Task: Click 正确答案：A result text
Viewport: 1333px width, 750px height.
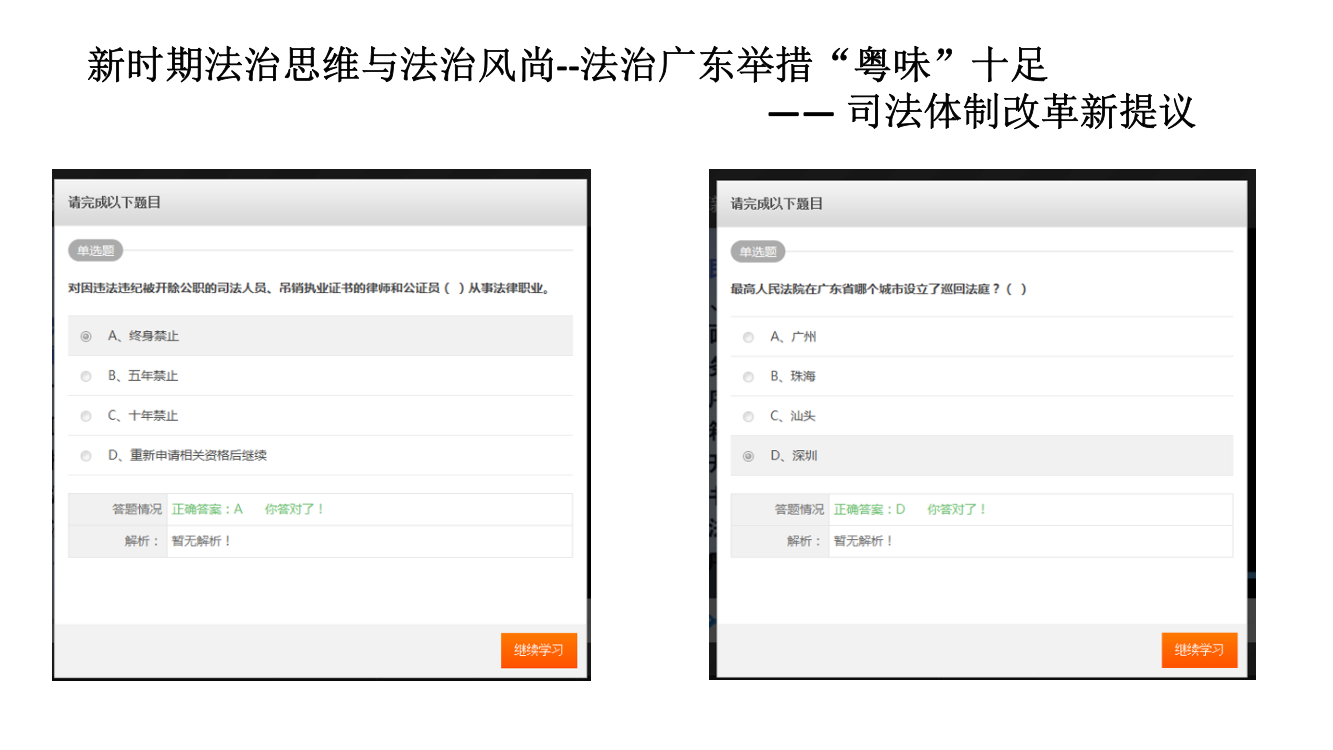Action: point(207,509)
